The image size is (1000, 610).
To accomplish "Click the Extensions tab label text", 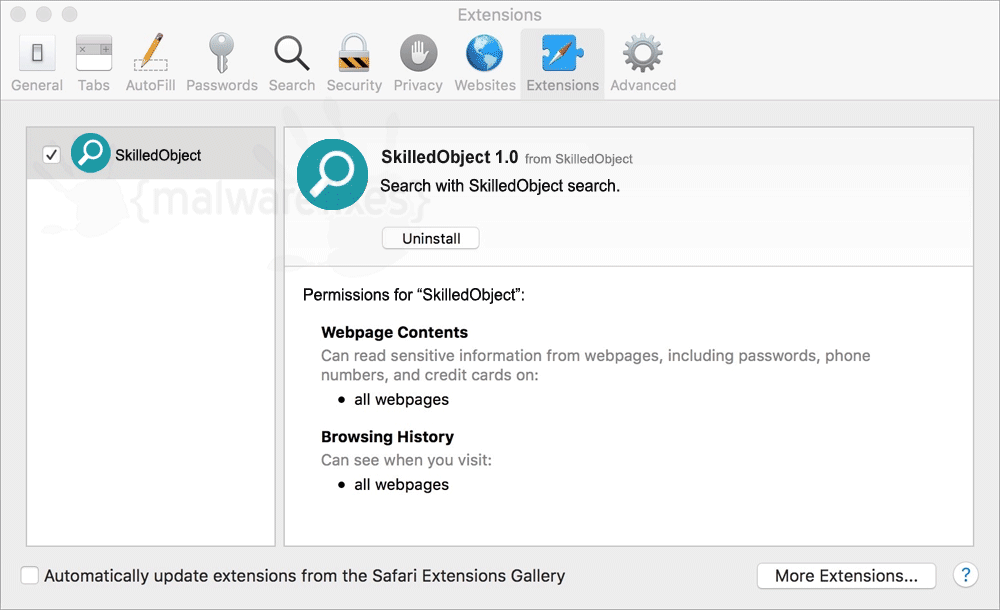I will point(562,86).
